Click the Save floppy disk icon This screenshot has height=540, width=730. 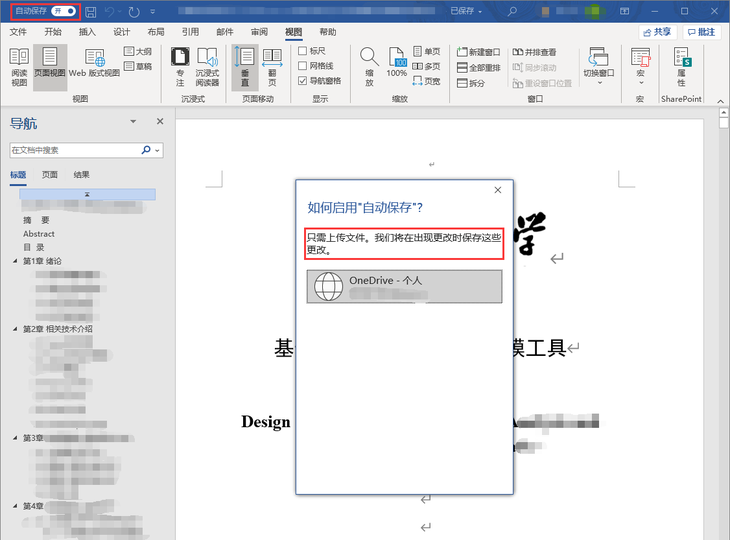coord(91,12)
